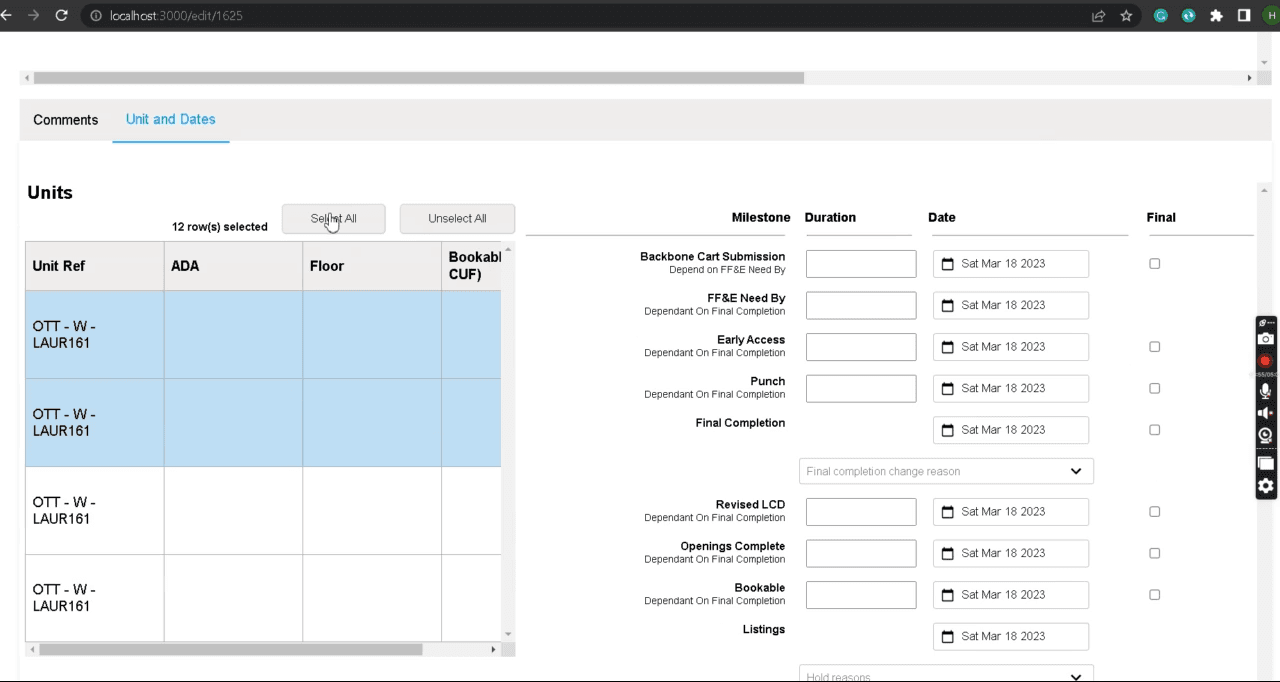Viewport: 1280px width, 682px height.
Task: Expand the Final completion change reason dropdown
Action: pyautogui.click(x=946, y=471)
